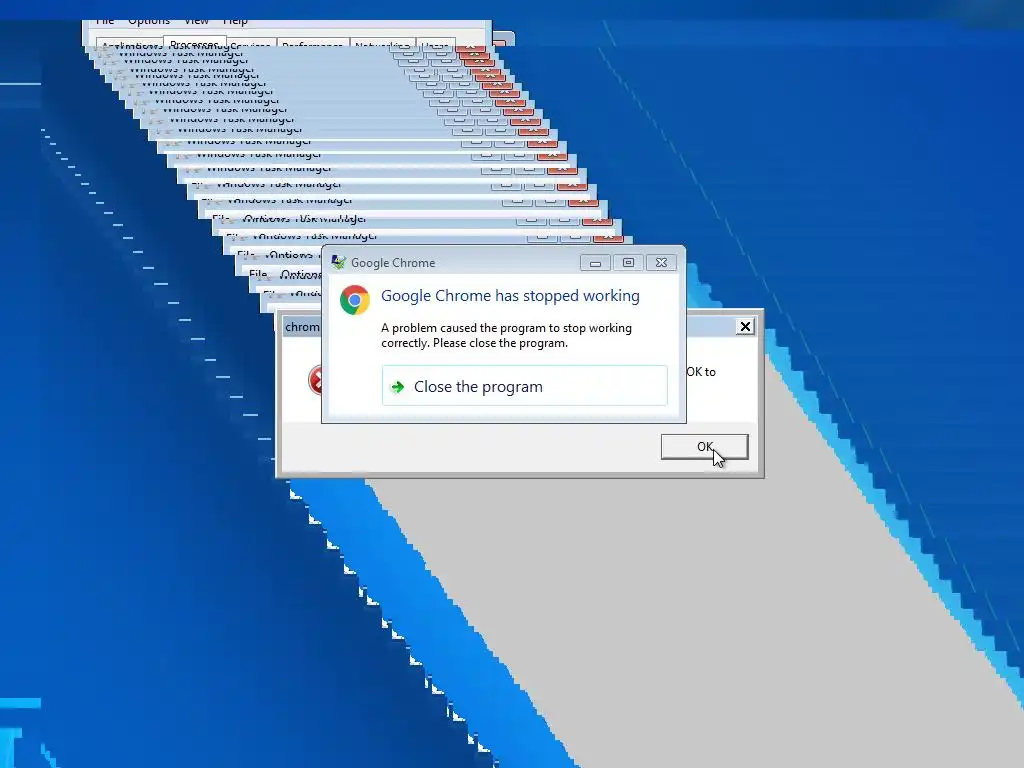Click the 'chrom' message box title text

coord(302,327)
